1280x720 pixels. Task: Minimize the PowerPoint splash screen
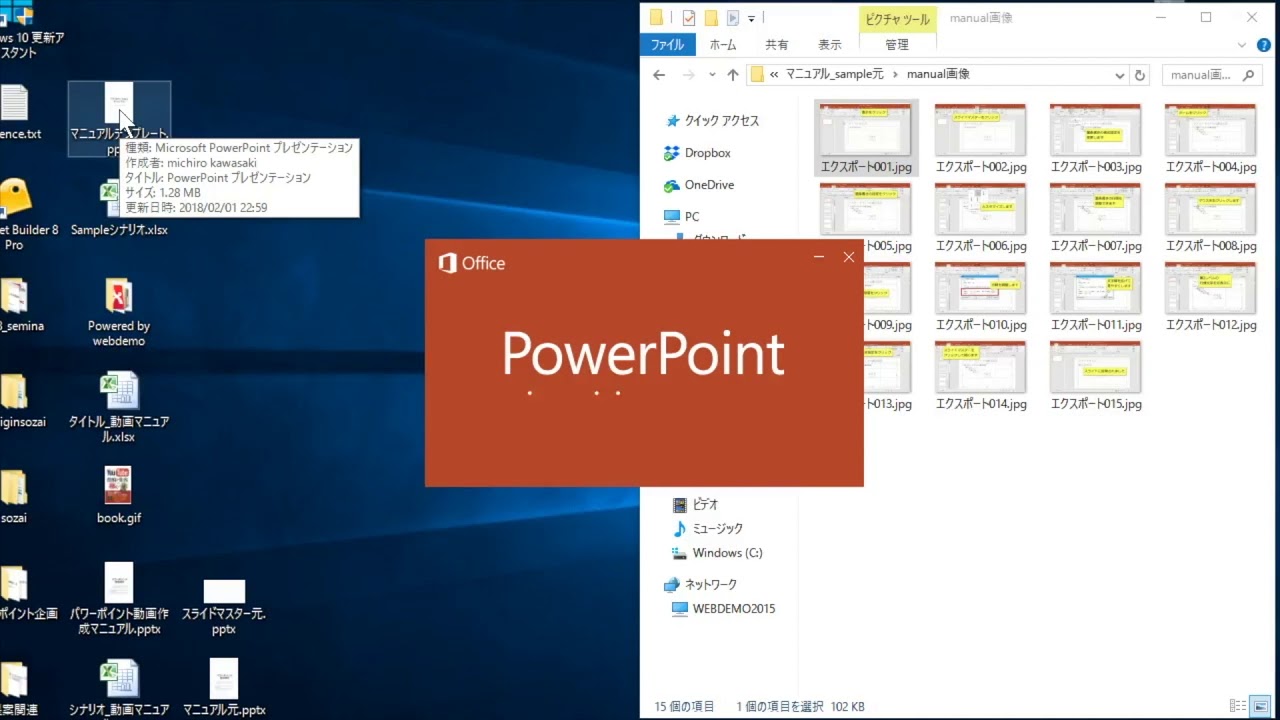click(x=819, y=257)
